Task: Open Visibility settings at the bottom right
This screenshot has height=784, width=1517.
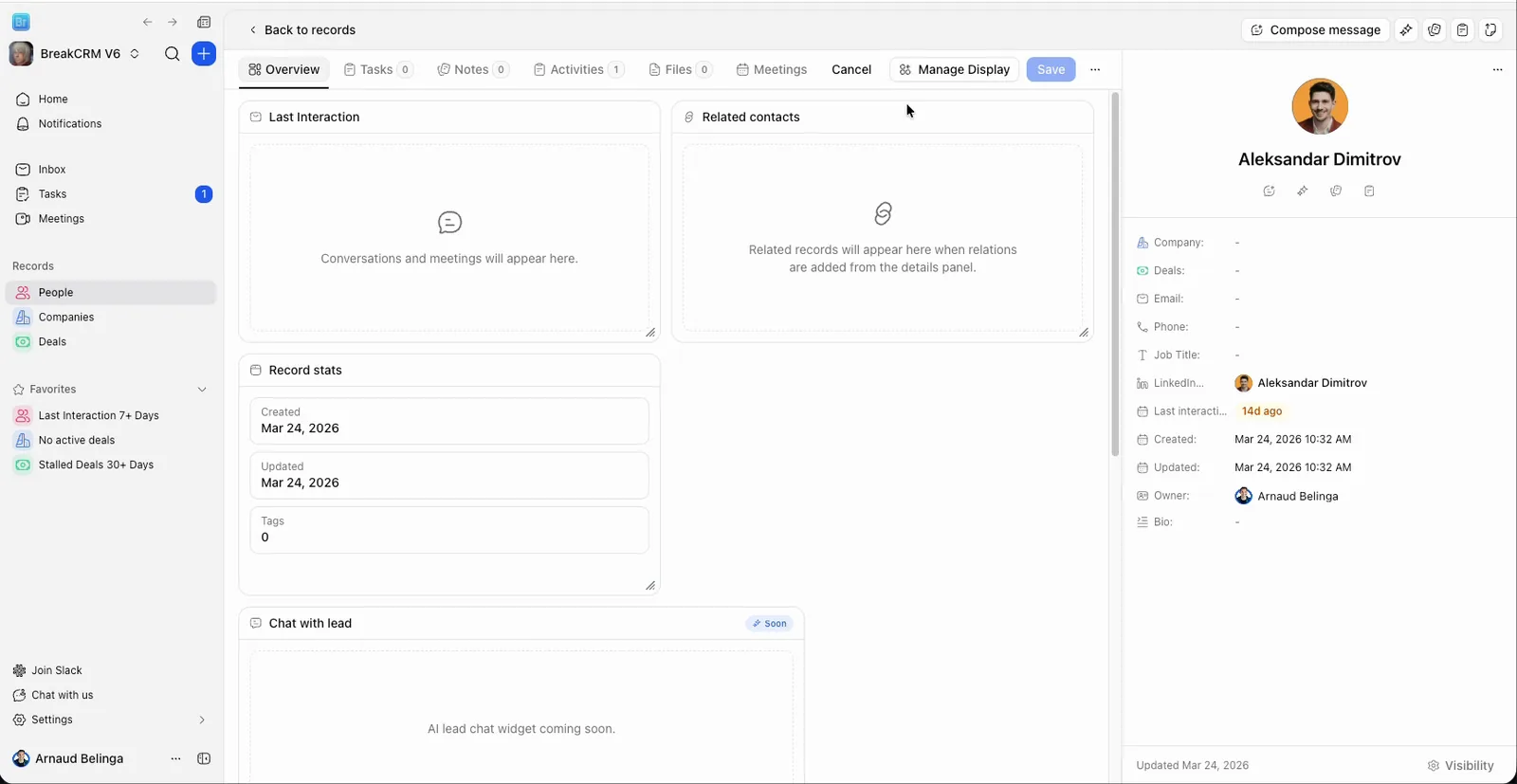Action: point(1461,766)
